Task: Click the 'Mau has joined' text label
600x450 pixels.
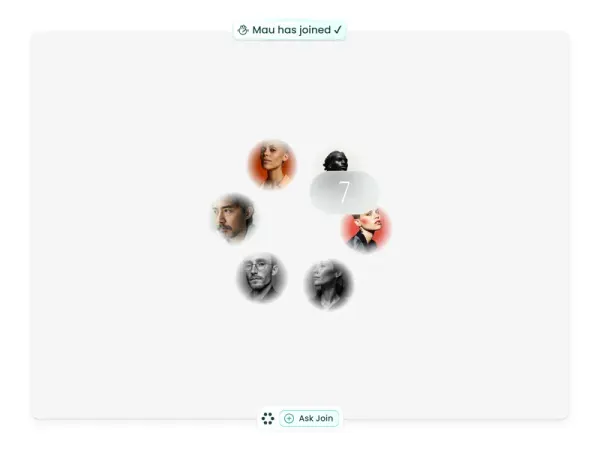Action: (x=292, y=30)
